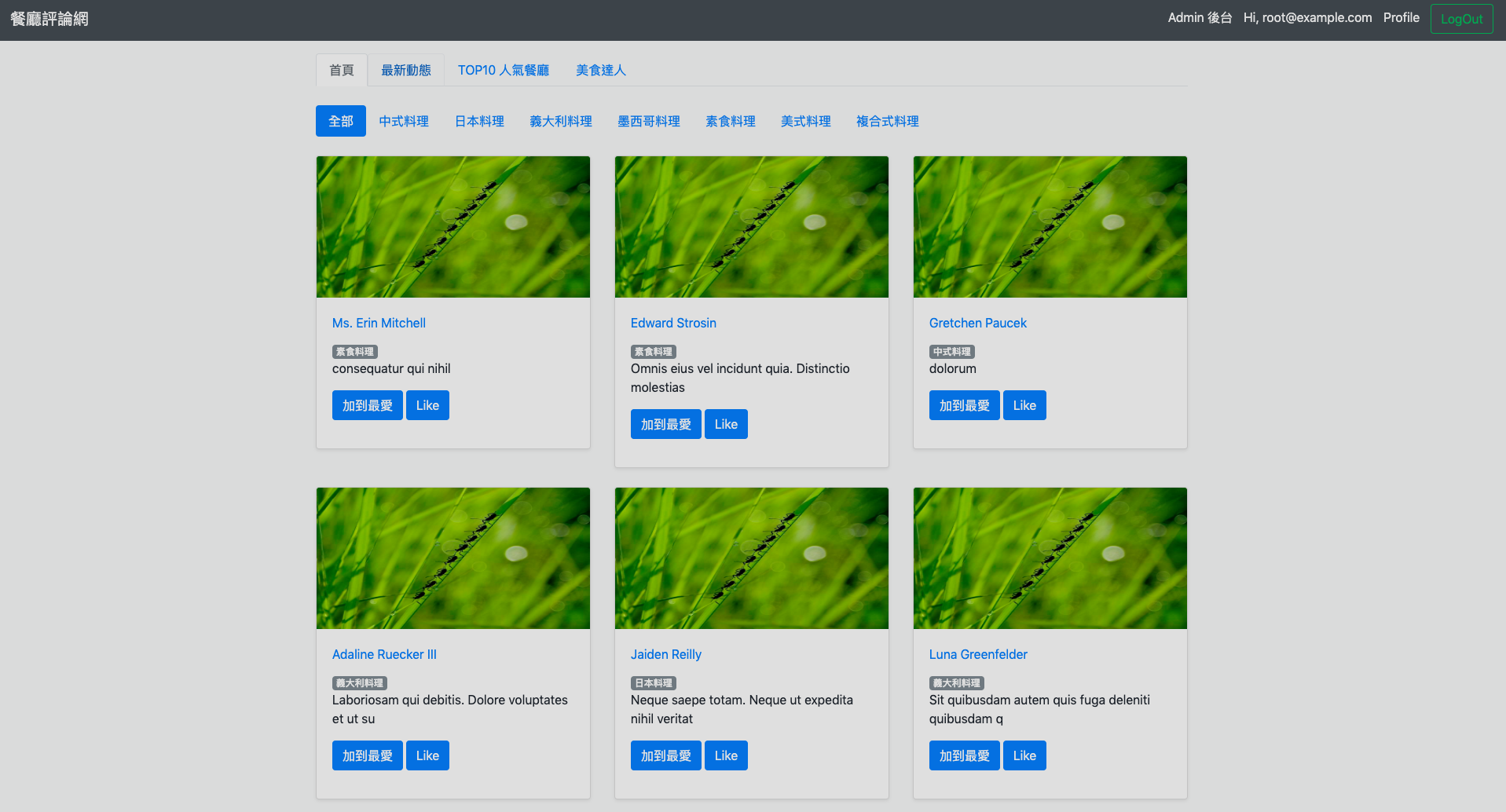
Task: Click description starting 'Omnis eius vel'
Action: click(740, 378)
